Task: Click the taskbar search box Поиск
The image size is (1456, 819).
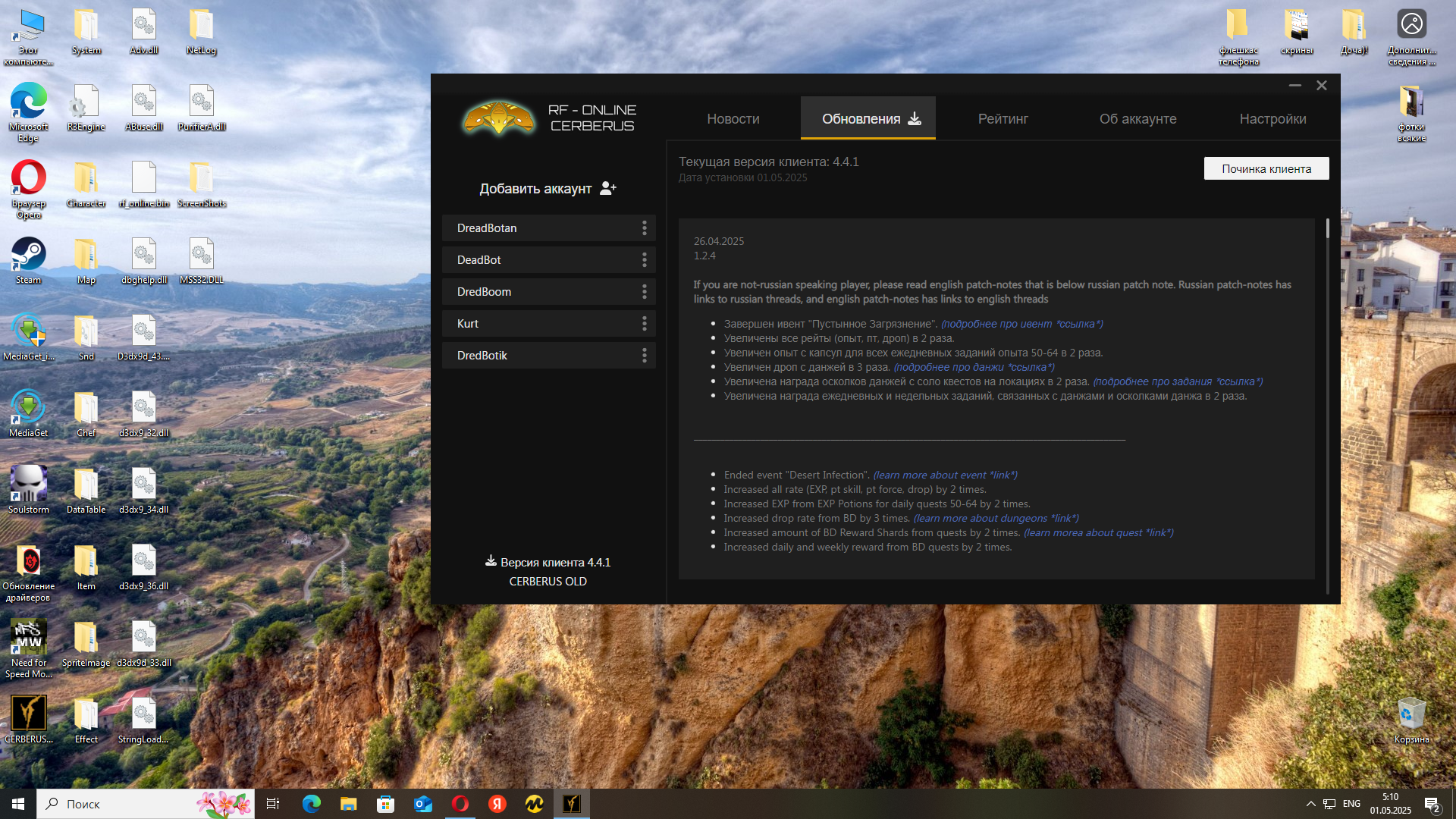Action: click(146, 804)
